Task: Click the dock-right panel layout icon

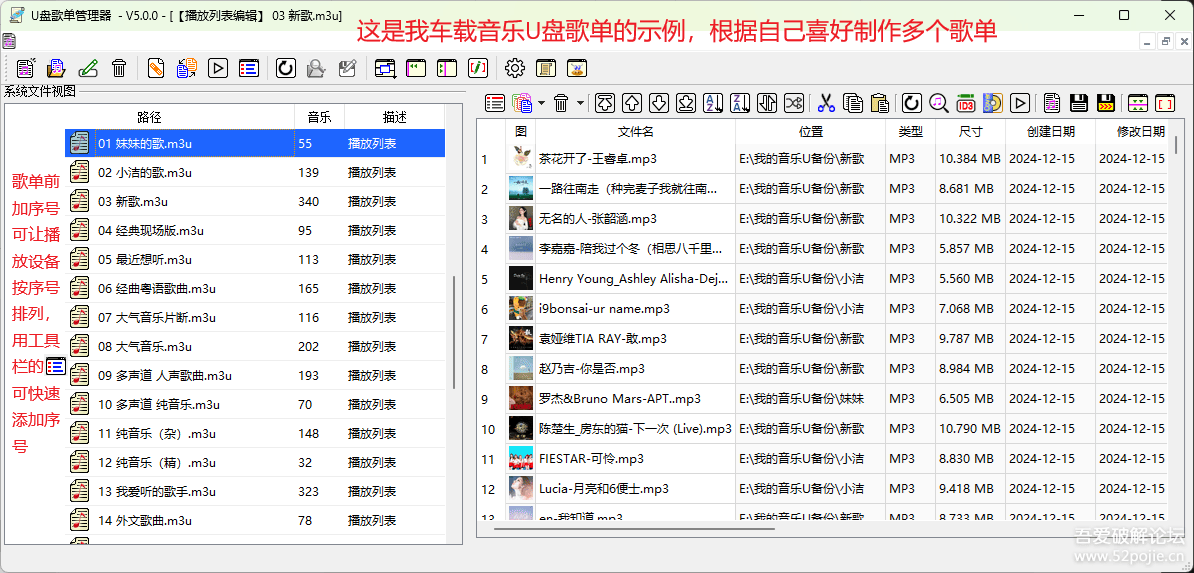Action: [446, 68]
